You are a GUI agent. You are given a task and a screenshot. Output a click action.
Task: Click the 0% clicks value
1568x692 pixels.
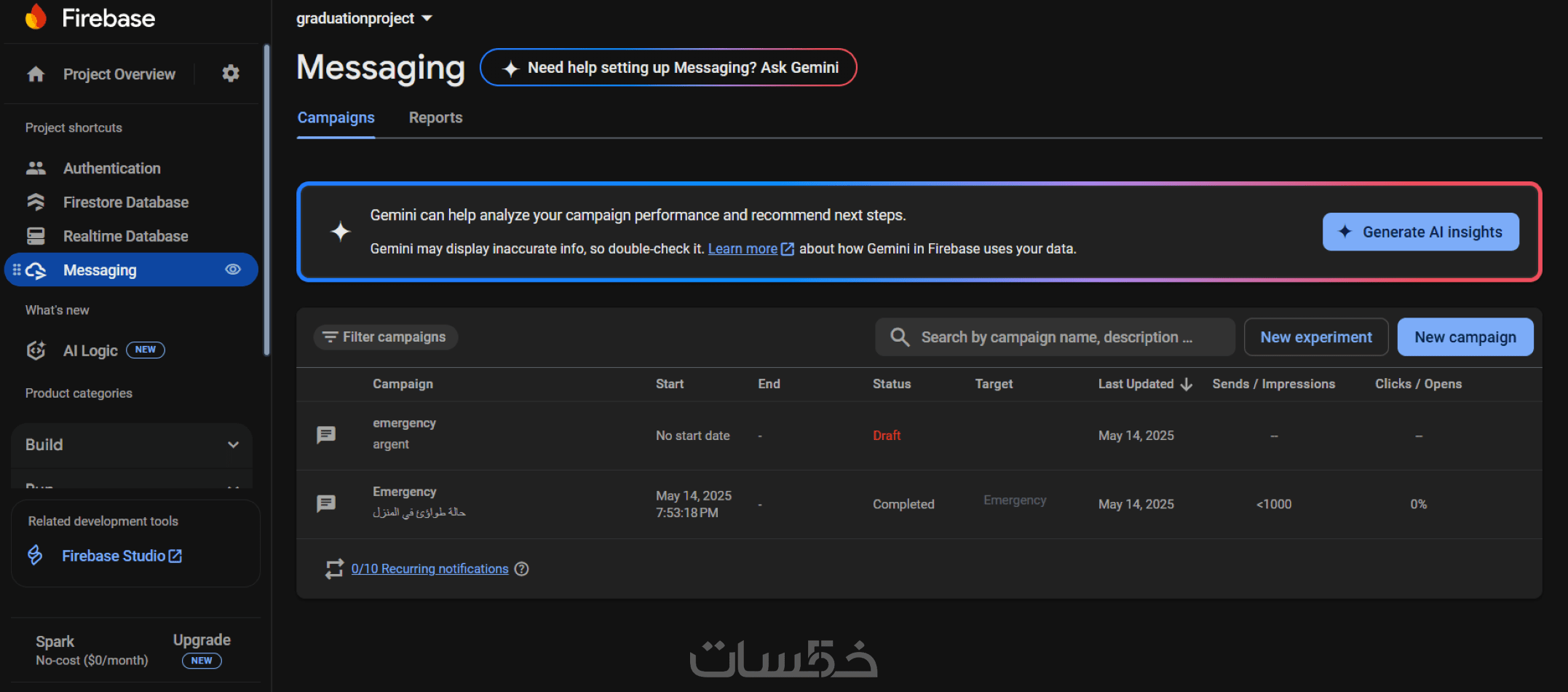(1418, 504)
